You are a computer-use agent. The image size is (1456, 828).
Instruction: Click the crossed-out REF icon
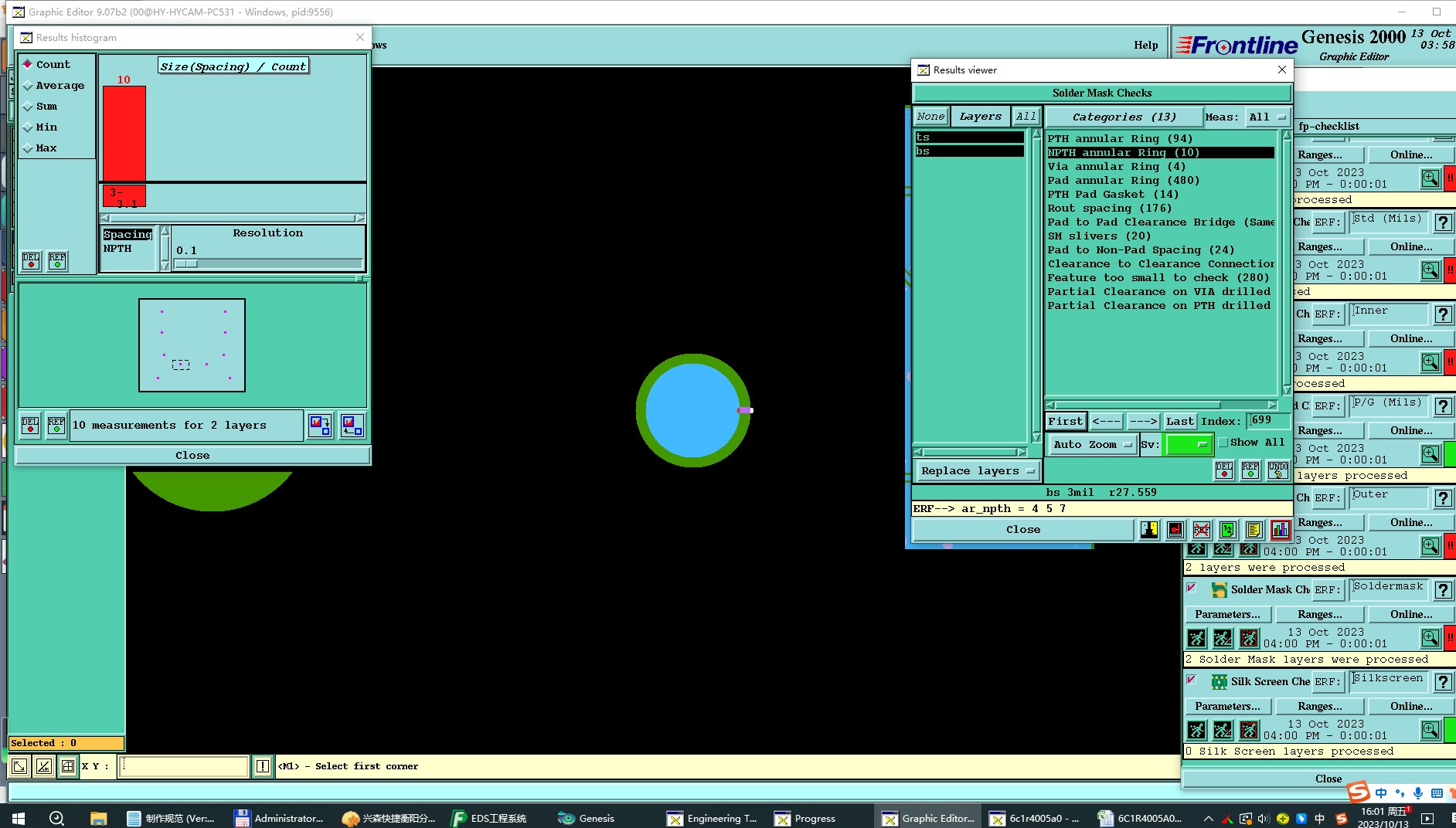(x=1201, y=530)
